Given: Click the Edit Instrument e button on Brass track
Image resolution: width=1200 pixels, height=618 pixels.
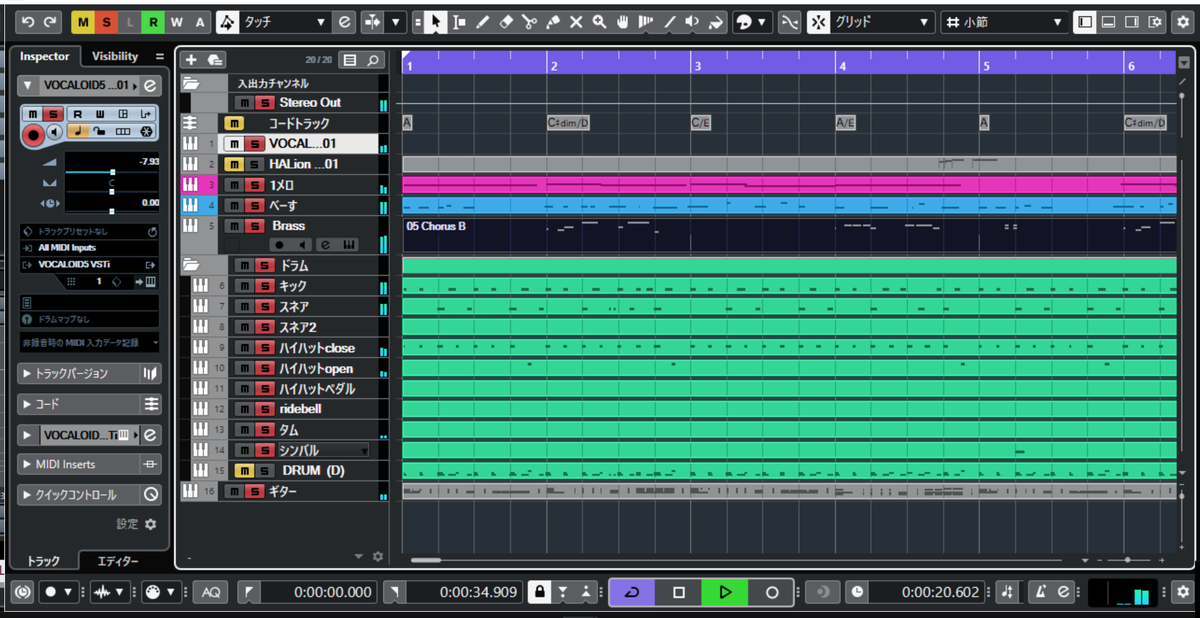Looking at the screenshot, I should pyautogui.click(x=327, y=244).
